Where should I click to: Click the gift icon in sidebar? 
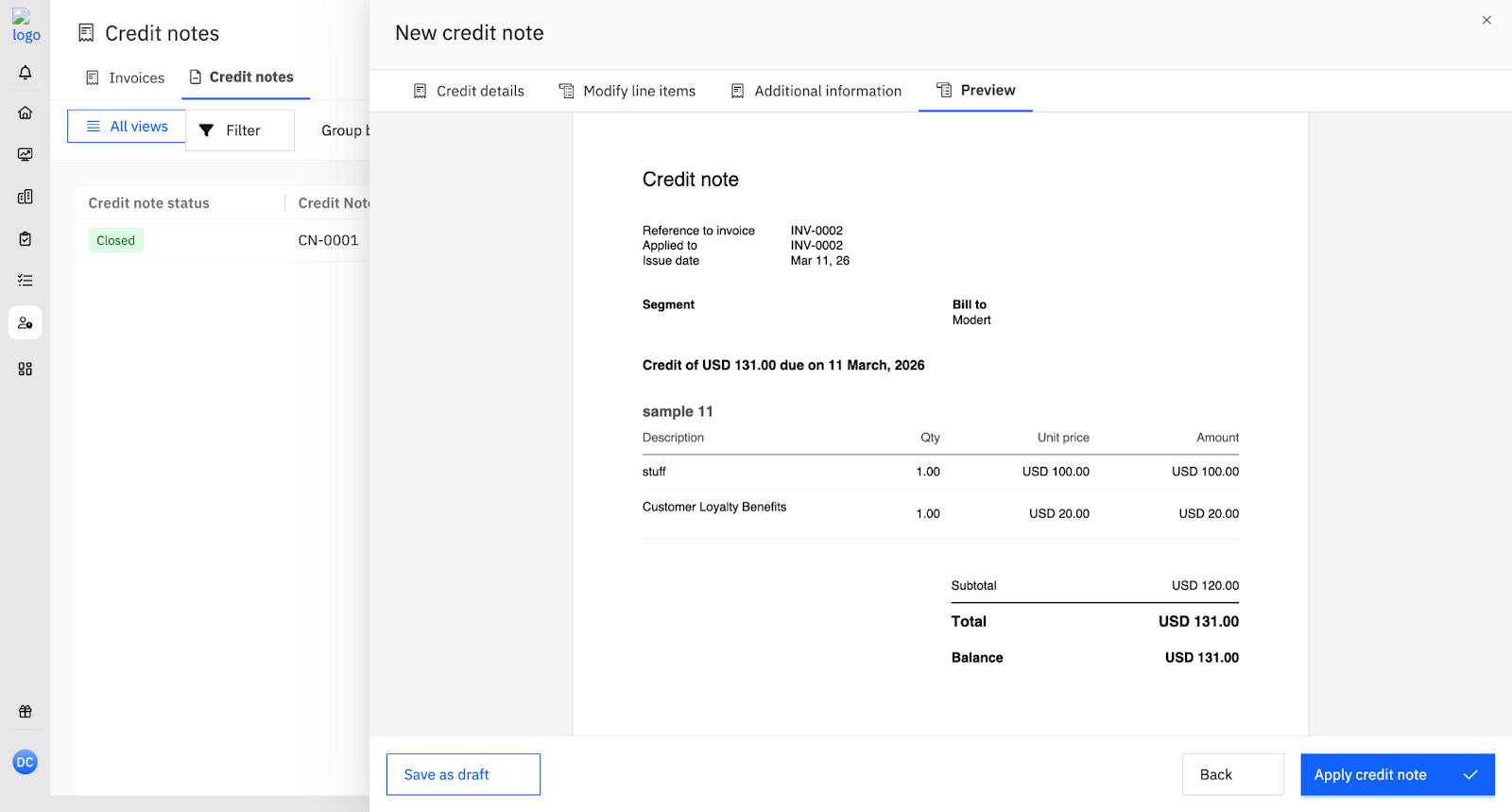tap(26, 712)
